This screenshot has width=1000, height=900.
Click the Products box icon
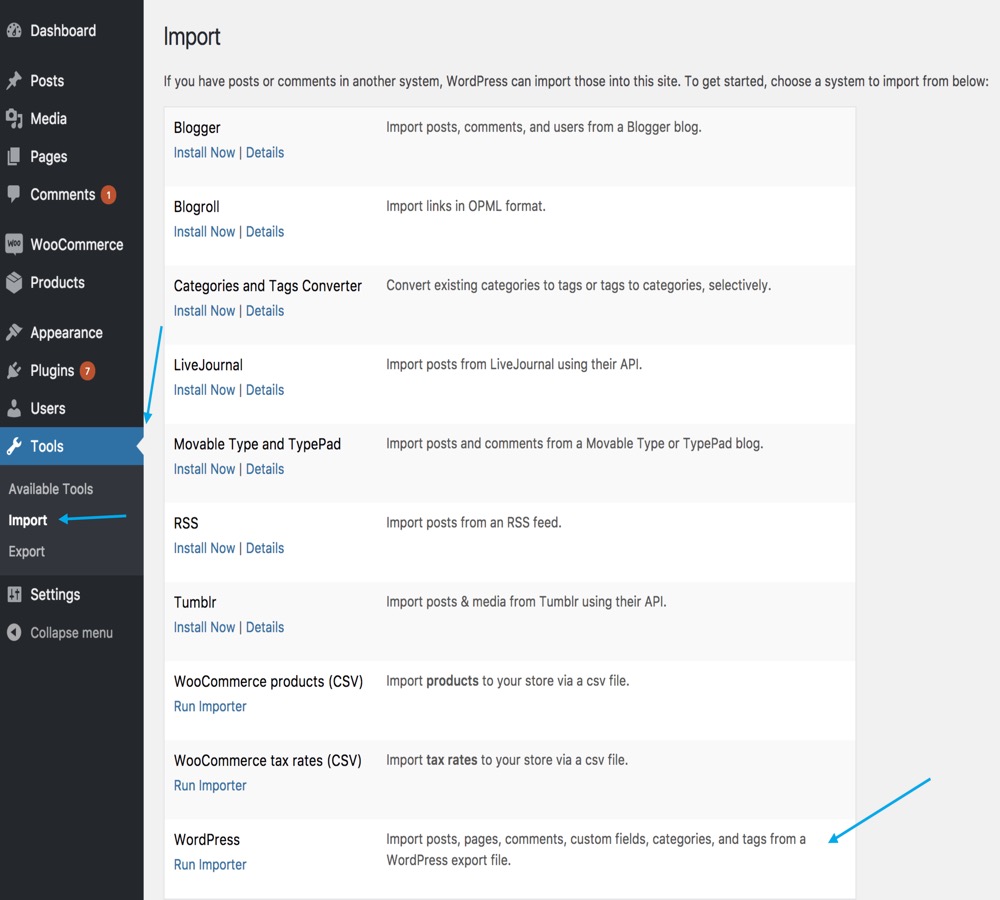tap(14, 282)
